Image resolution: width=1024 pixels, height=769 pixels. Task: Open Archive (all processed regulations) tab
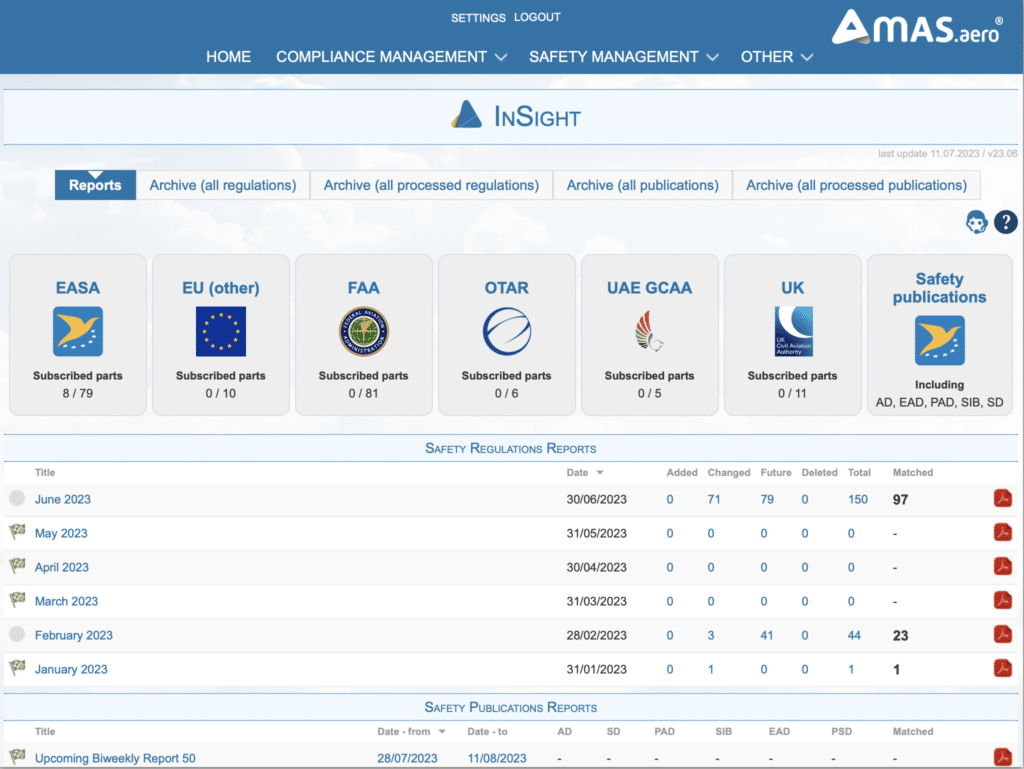pos(431,185)
